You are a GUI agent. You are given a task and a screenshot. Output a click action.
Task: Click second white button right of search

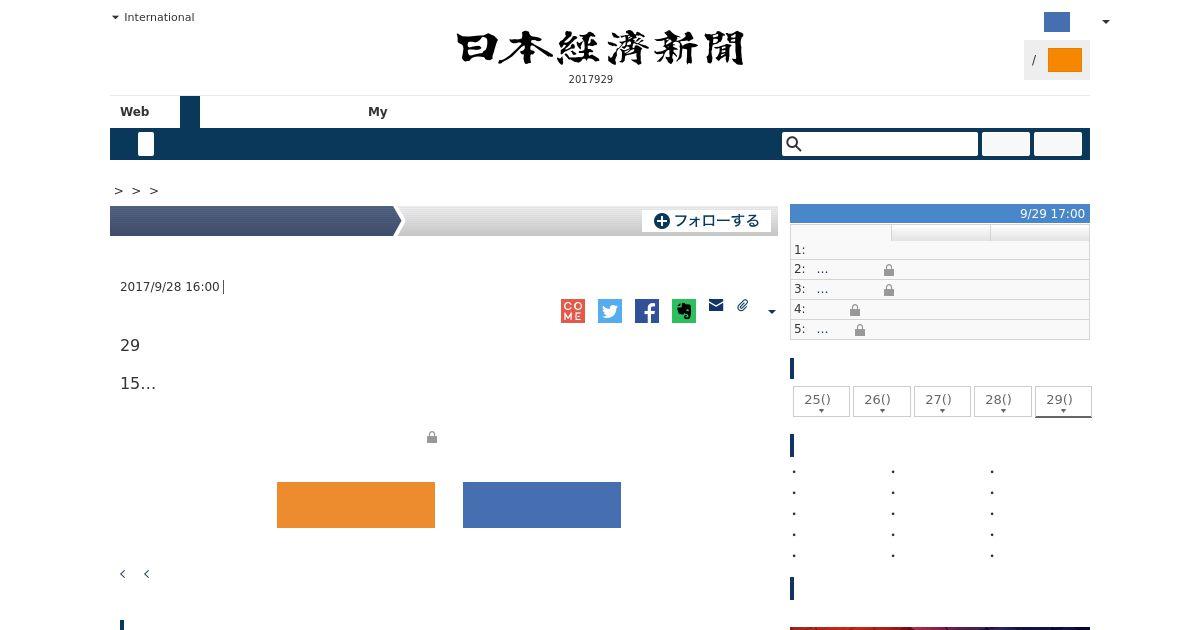click(x=1058, y=144)
